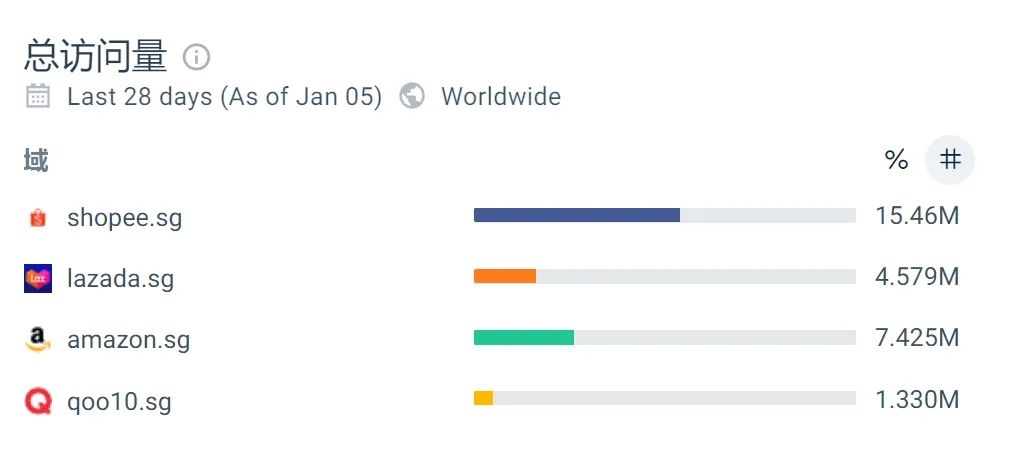Click the Amazon logo icon
This screenshot has height=469, width=1027.
(x=38, y=339)
